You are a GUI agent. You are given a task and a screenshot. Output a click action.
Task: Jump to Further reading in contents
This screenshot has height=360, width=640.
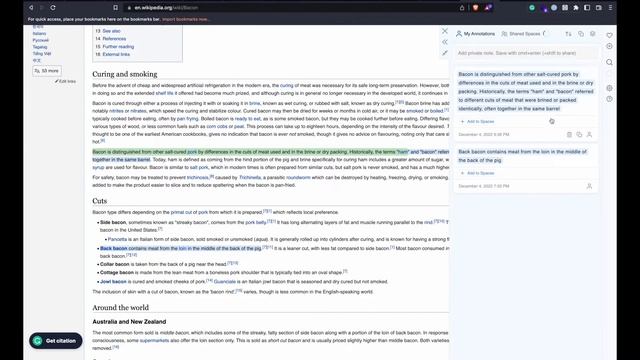(x=118, y=47)
